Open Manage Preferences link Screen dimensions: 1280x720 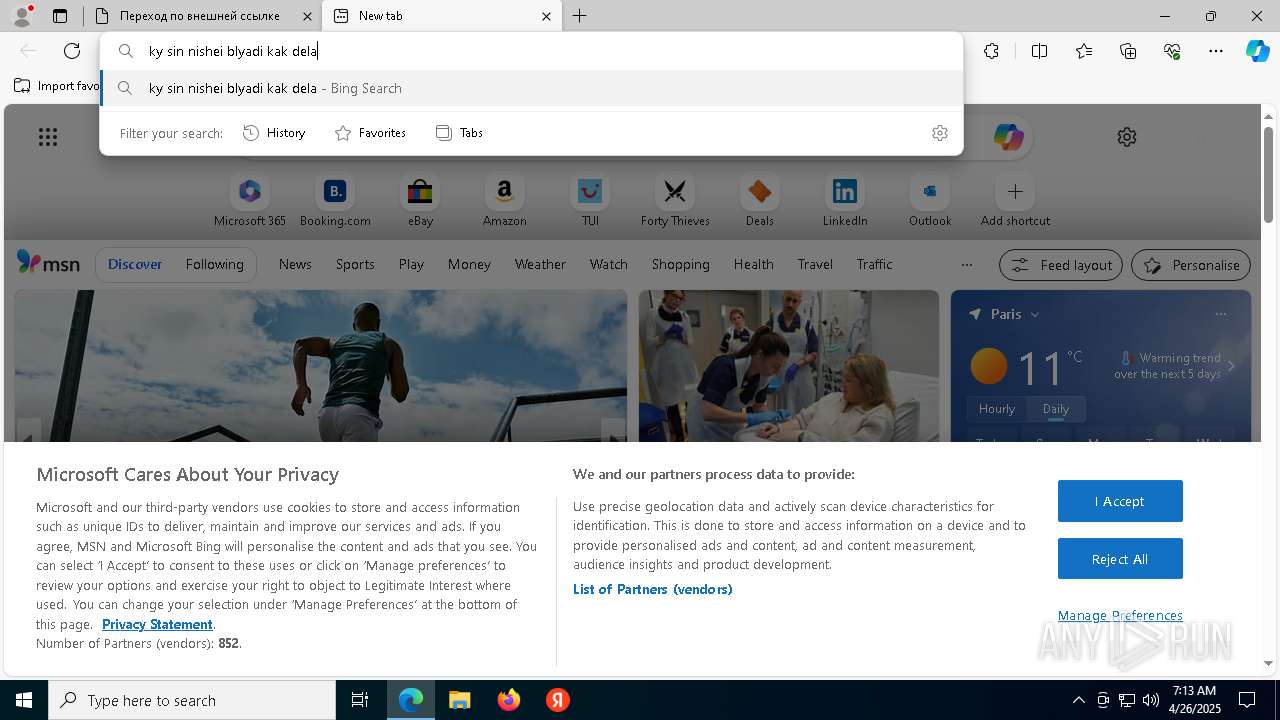click(1120, 615)
